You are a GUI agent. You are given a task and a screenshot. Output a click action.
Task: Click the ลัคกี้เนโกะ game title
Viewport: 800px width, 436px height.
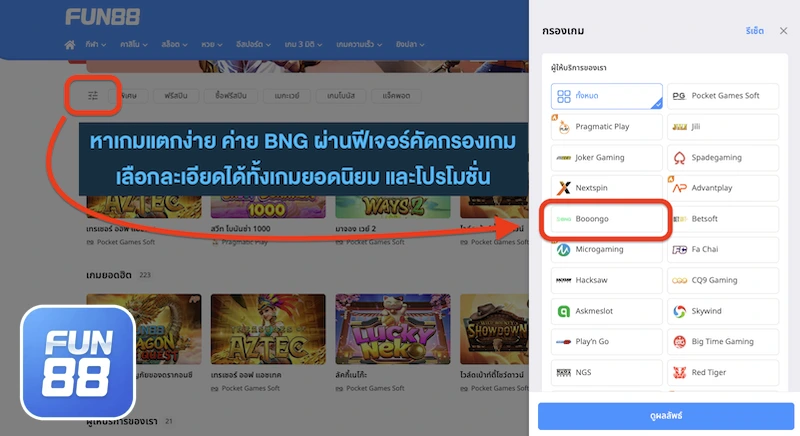351,375
